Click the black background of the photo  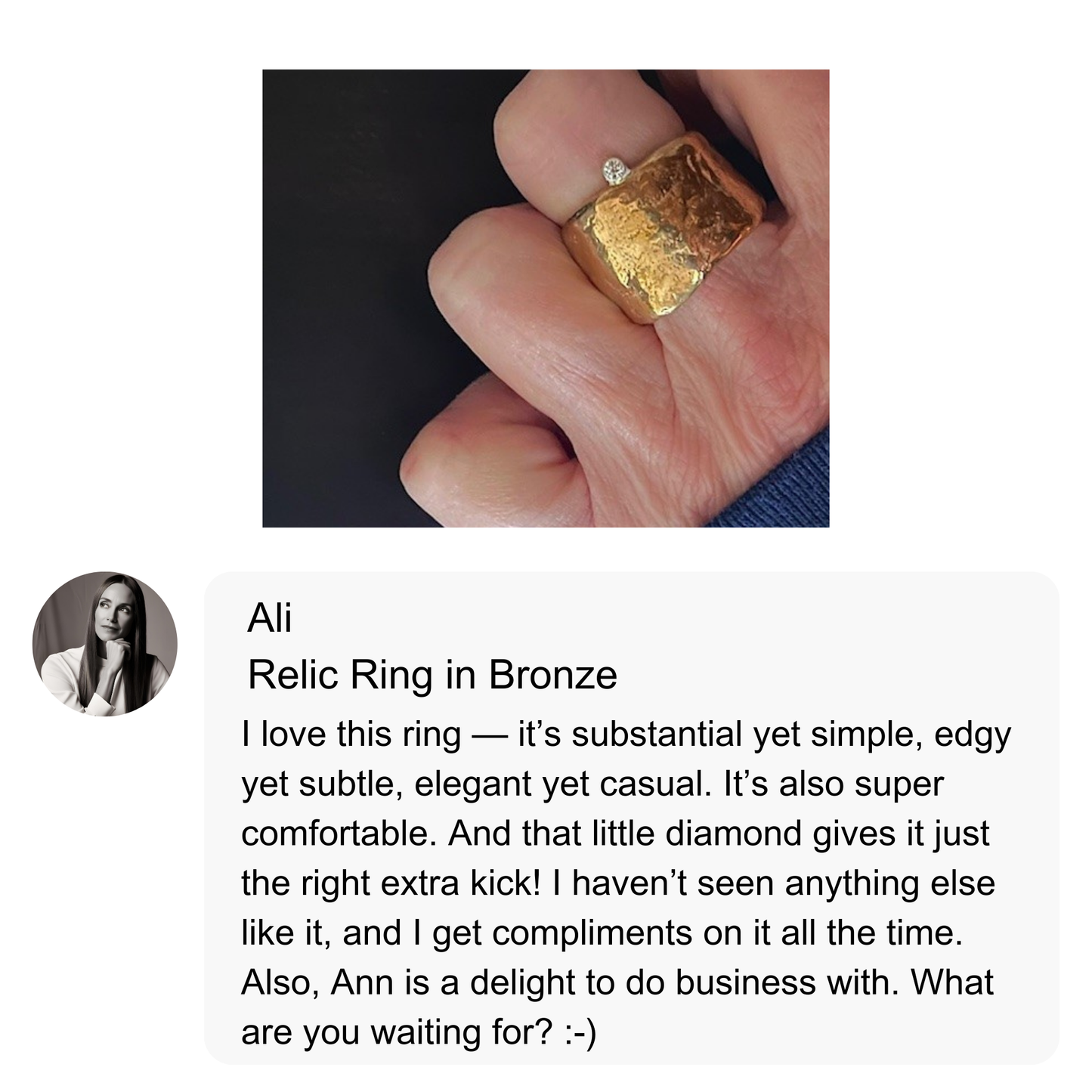pos(340,227)
